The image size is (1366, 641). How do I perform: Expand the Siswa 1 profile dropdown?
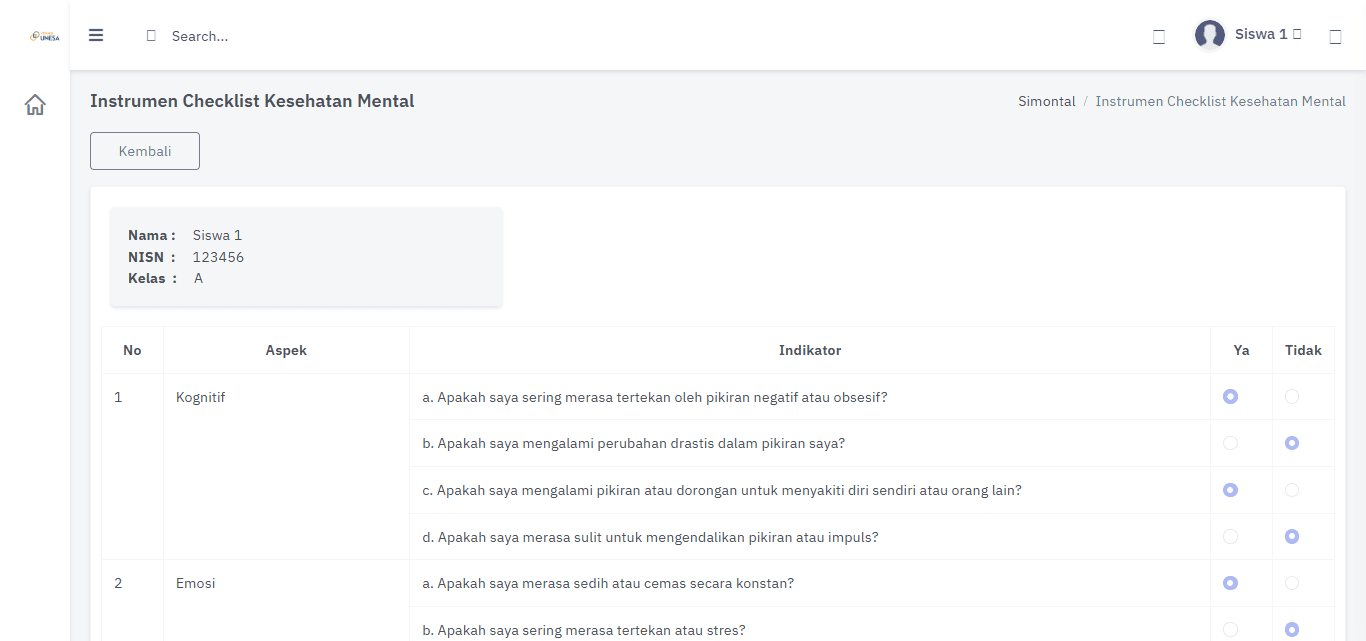point(1268,34)
